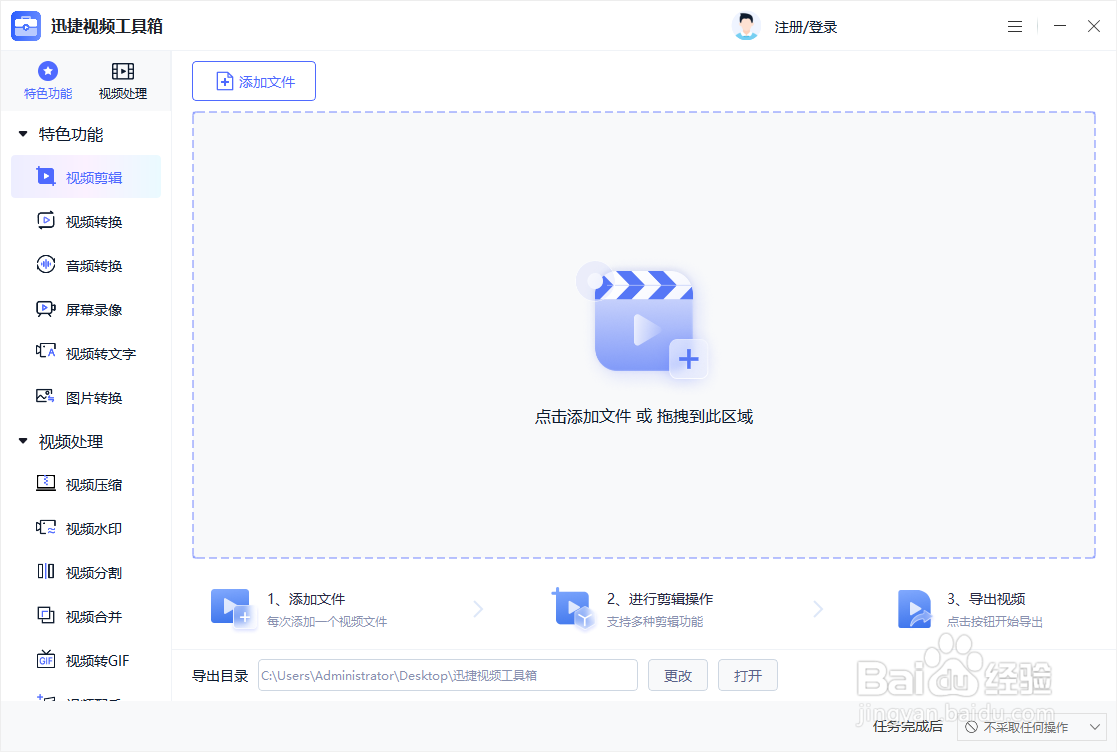Click the 视频转GIF icon
The image size is (1117, 752).
click(x=46, y=659)
